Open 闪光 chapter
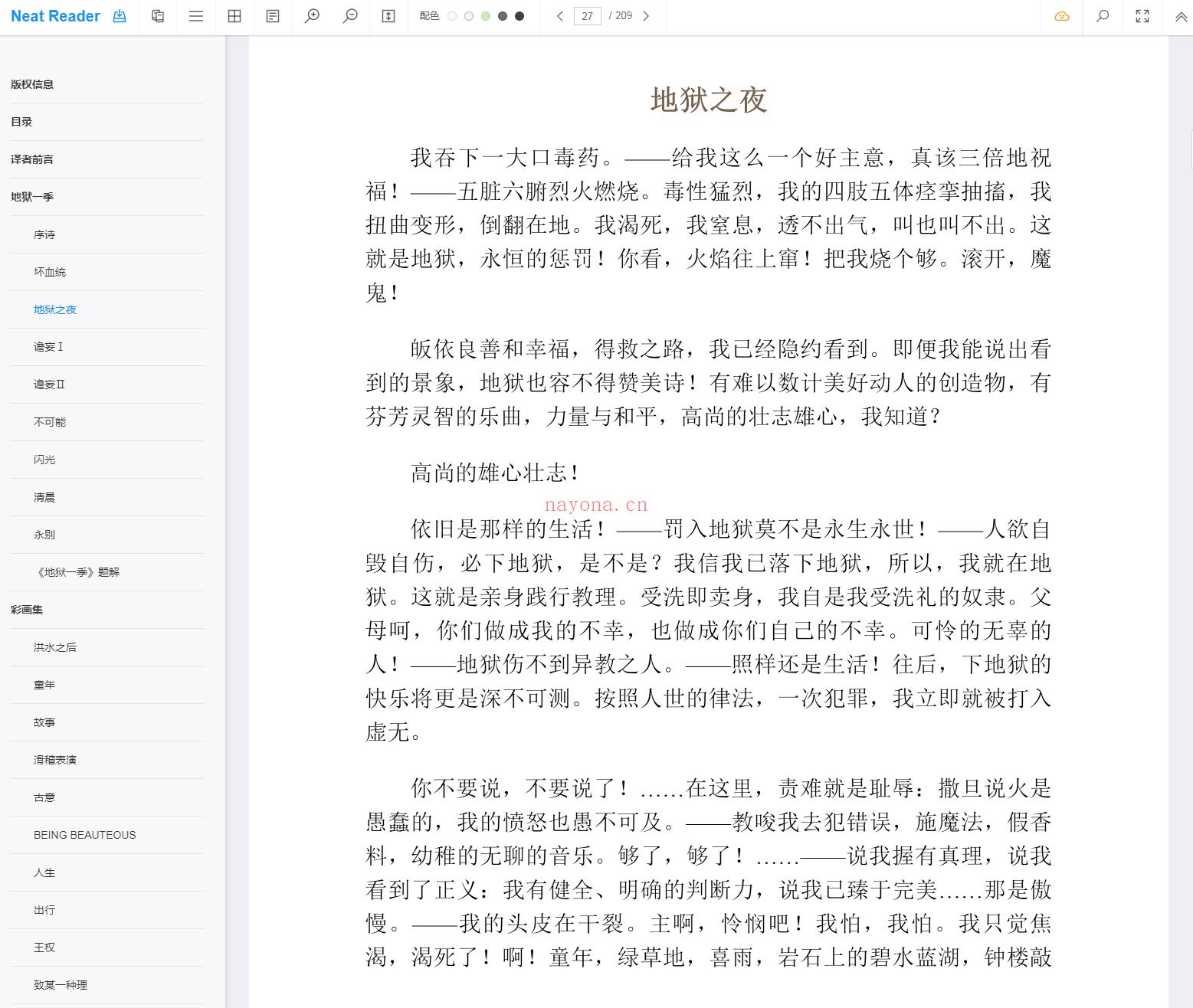1193x1008 pixels. (44, 460)
